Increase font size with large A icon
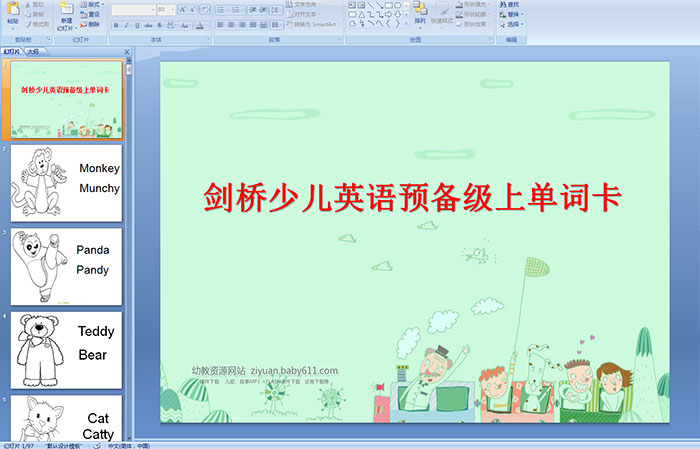The image size is (700, 449). pyautogui.click(x=183, y=9)
